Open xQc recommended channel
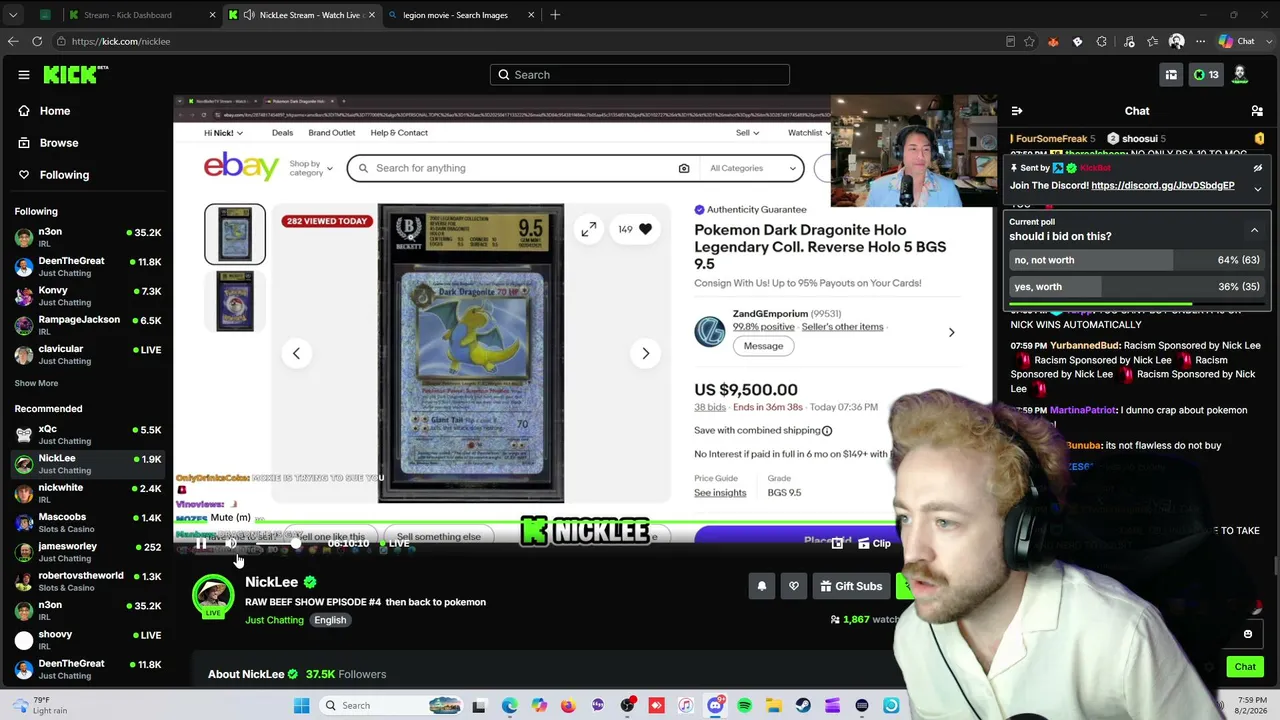The height and width of the screenshot is (720, 1280). (x=88, y=435)
